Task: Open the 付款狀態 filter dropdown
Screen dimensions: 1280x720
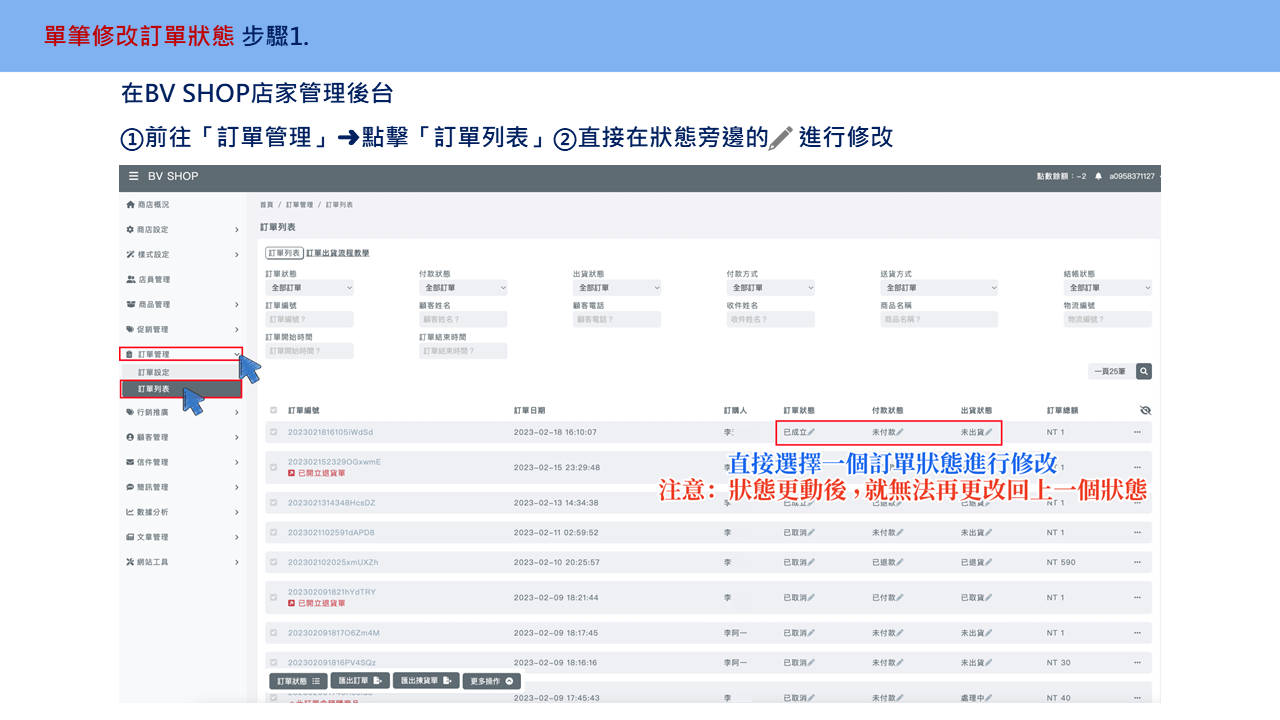Action: [x=463, y=288]
